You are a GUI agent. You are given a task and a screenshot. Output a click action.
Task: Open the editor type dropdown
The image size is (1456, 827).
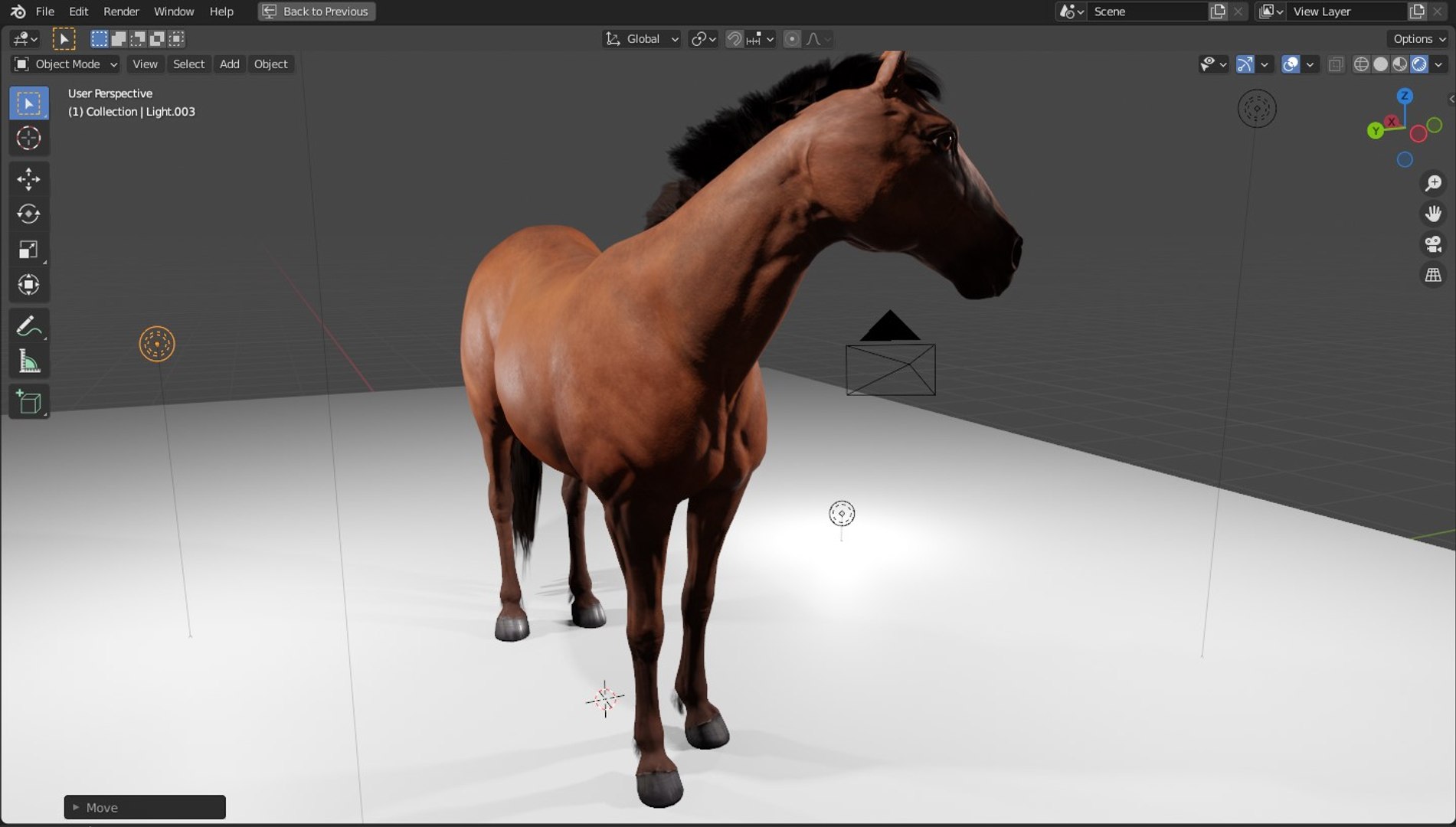[25, 39]
